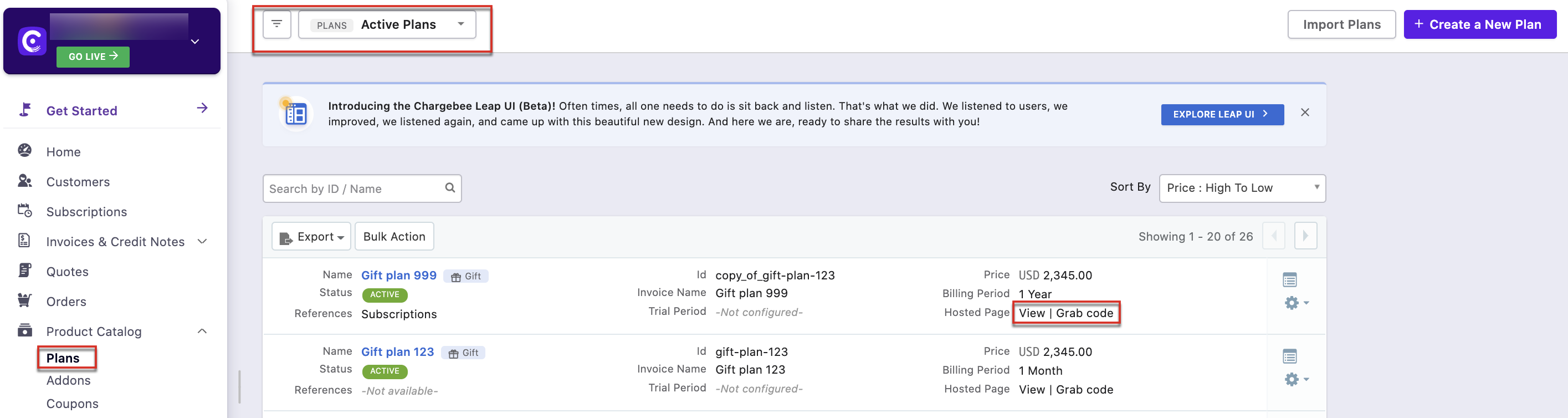Viewport: 1568px width, 418px height.
Task: Open gear settings menu for Gift plan 123
Action: pyautogui.click(x=1296, y=380)
